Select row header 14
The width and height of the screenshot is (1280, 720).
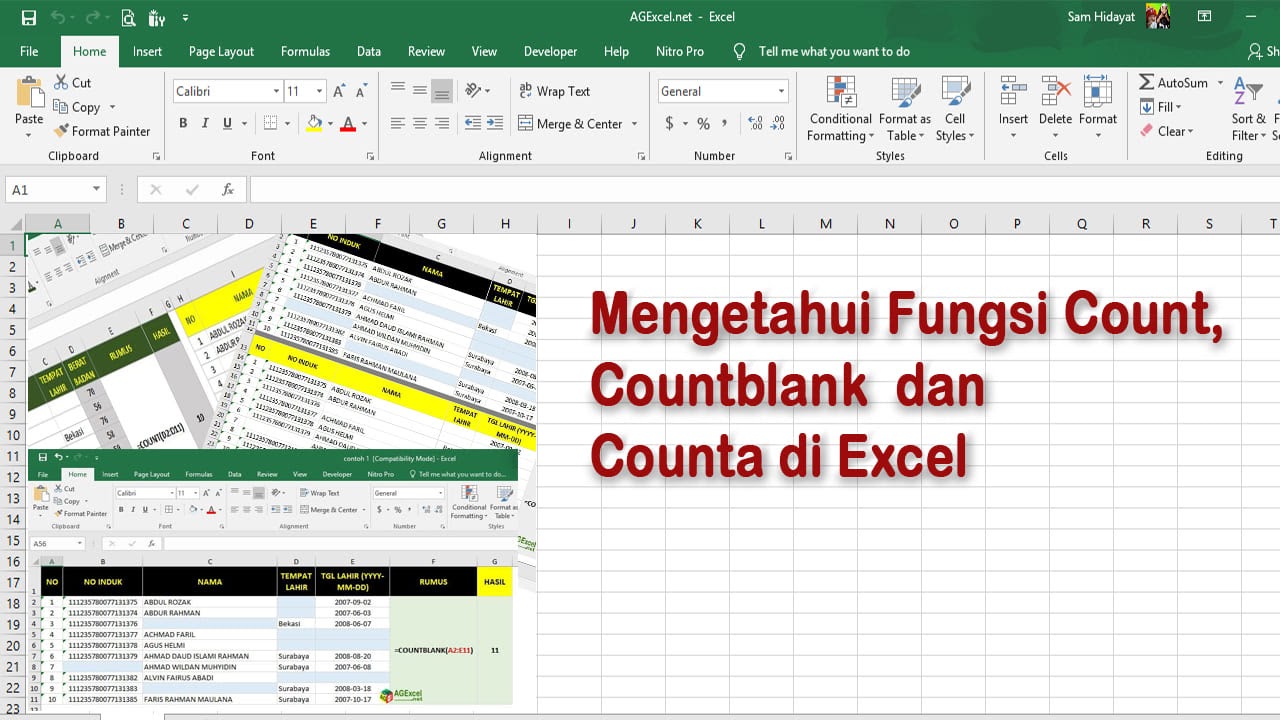point(13,519)
